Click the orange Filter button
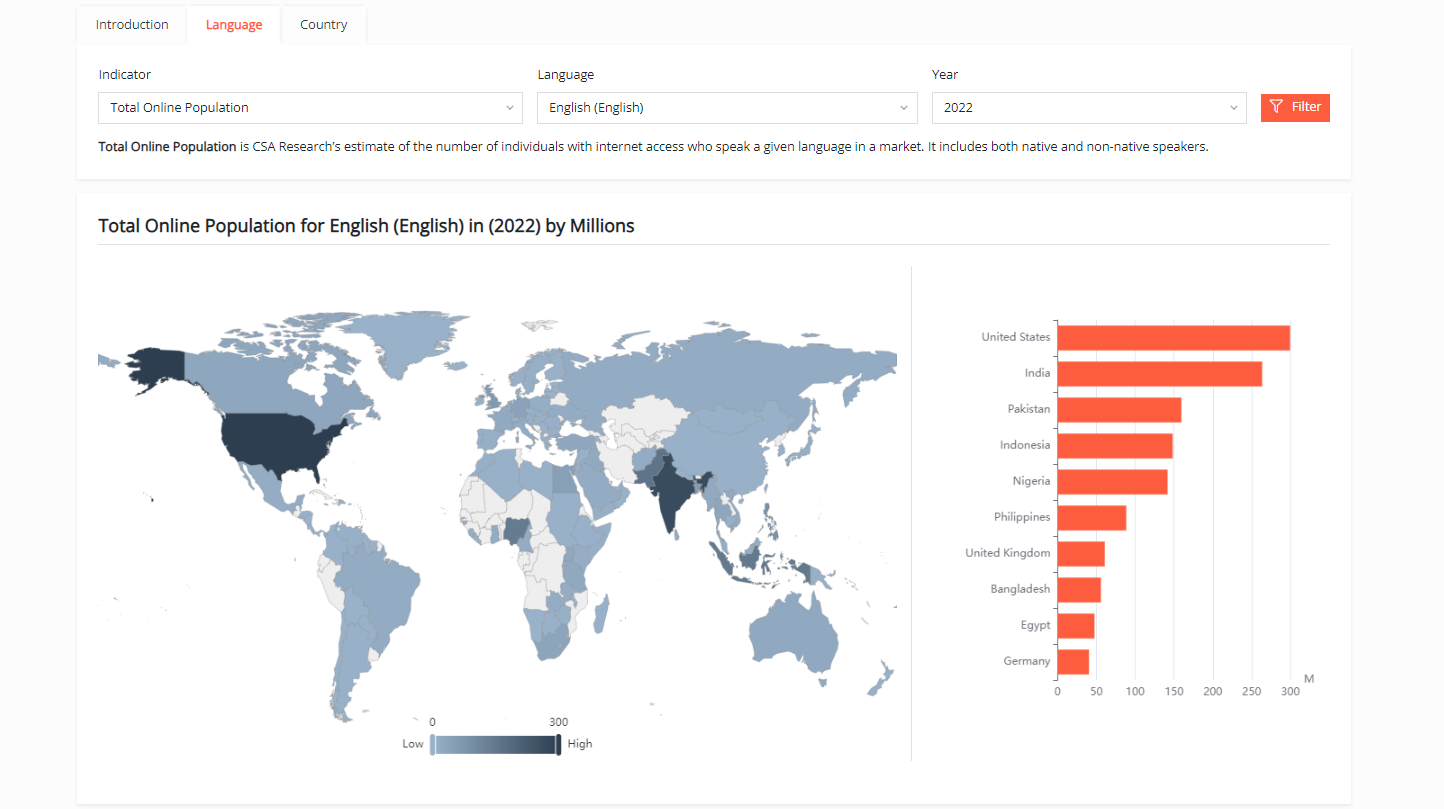 pos(1295,107)
